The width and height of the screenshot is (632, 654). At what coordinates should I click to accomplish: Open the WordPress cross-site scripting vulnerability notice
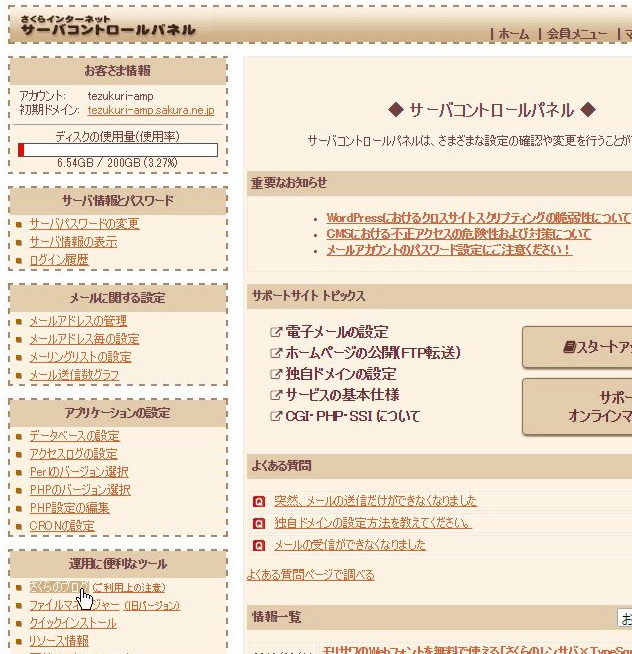coord(478,218)
